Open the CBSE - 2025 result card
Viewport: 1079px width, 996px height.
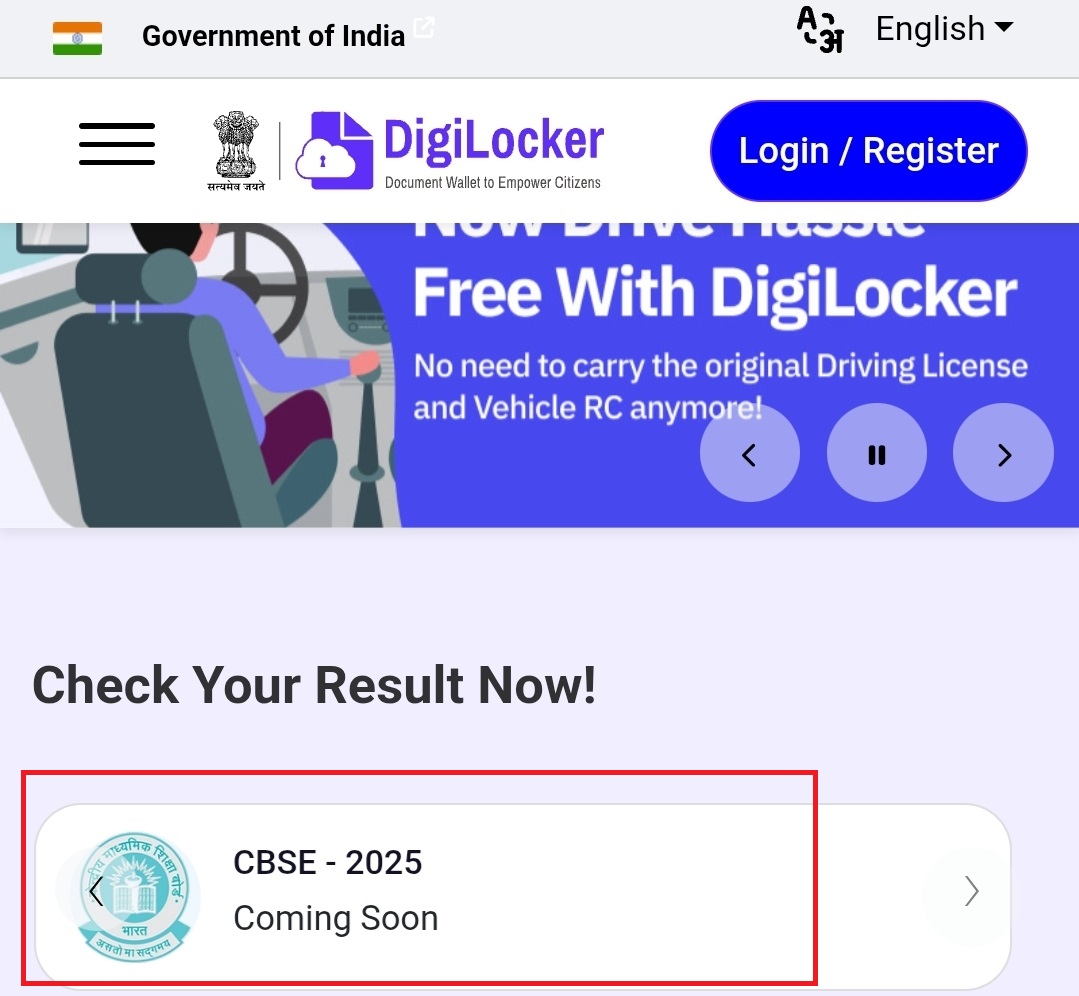pos(523,892)
